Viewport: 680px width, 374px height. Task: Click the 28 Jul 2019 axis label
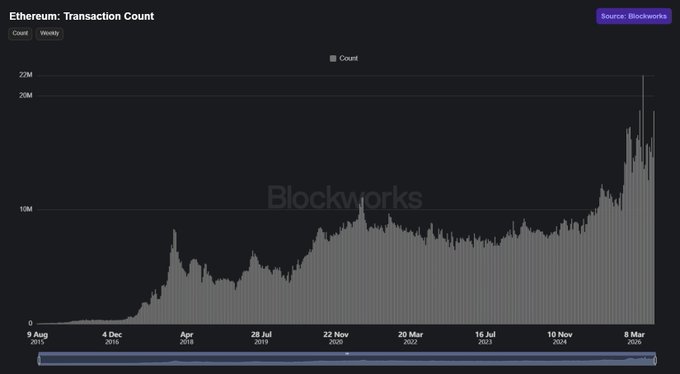[x=261, y=338]
